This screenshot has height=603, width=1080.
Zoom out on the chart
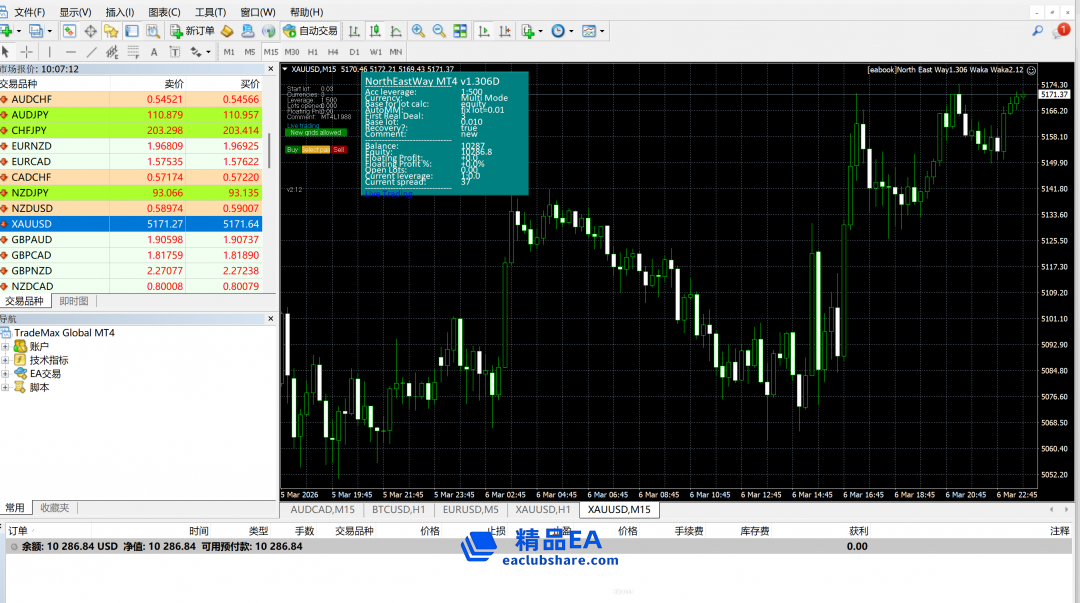(438, 31)
